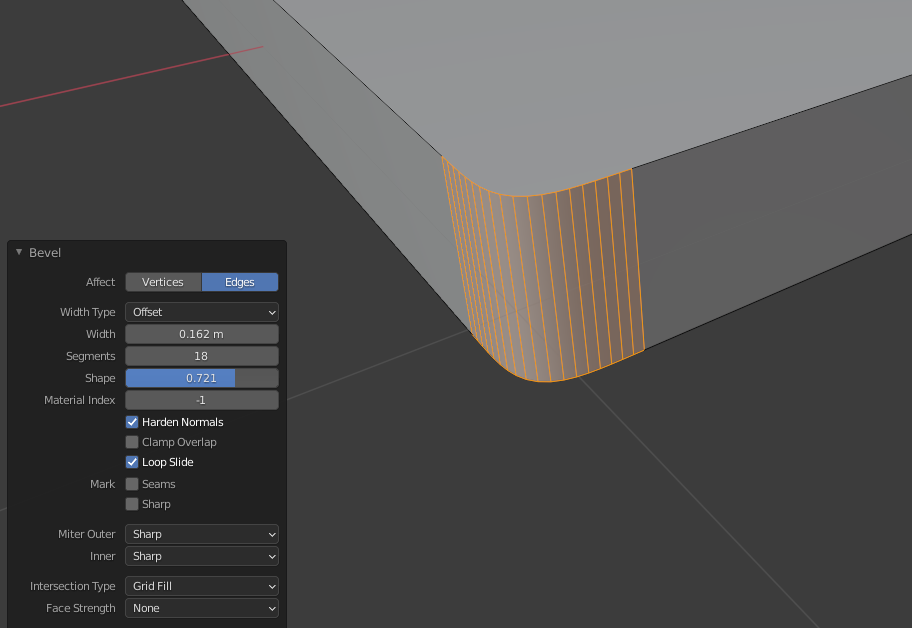
Task: Enable the Clamp Overlap checkbox
Action: pyautogui.click(x=132, y=442)
